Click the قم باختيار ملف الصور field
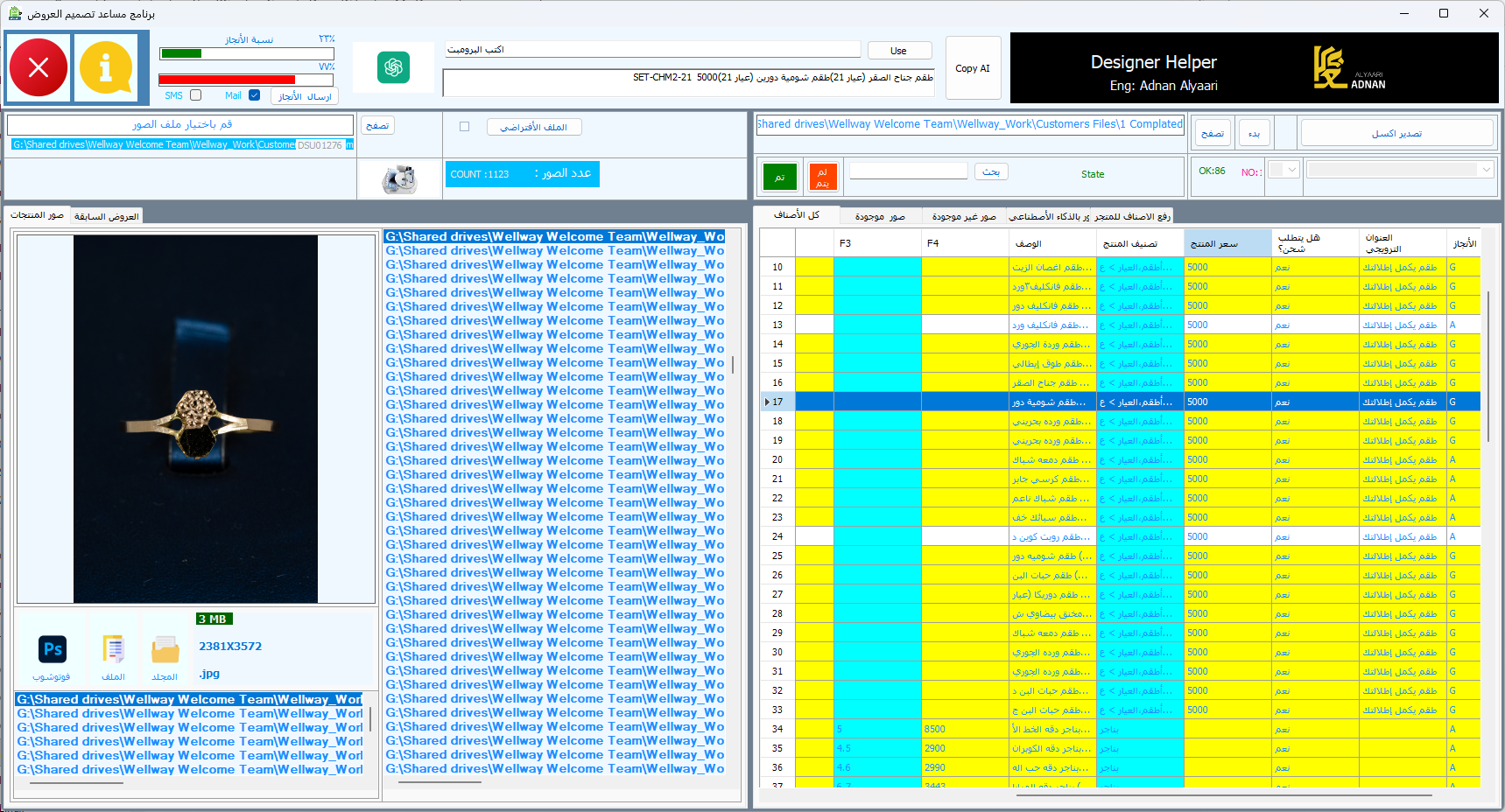The image size is (1505, 812). [180, 125]
